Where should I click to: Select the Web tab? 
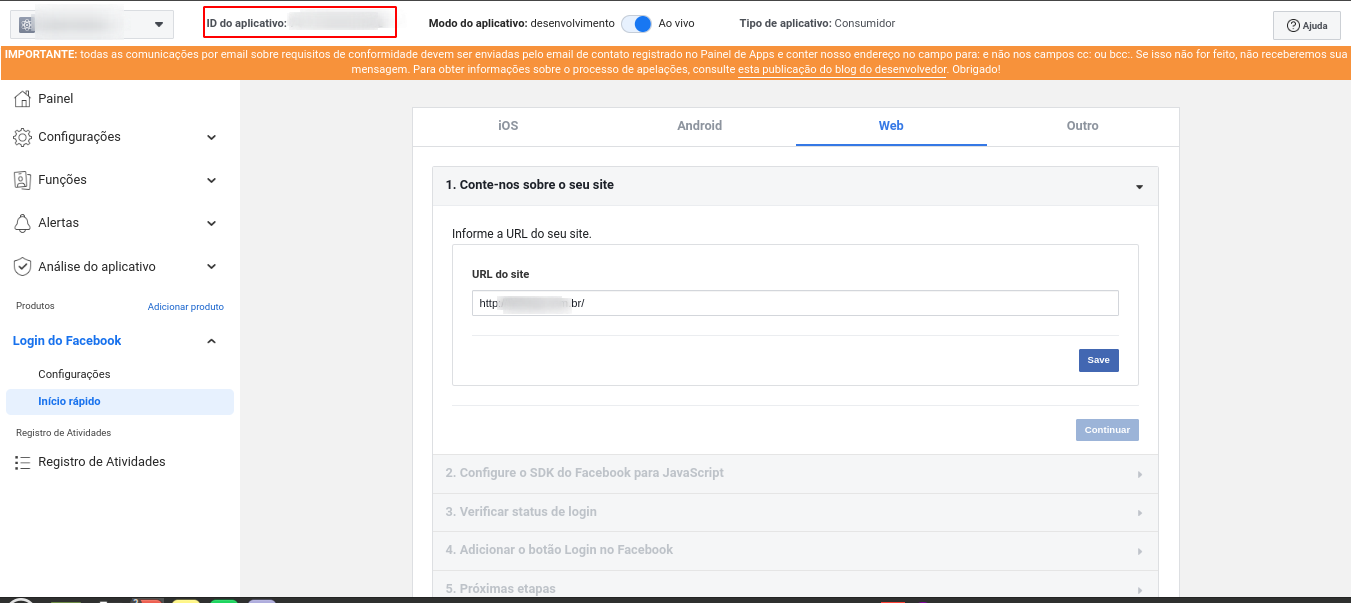891,126
